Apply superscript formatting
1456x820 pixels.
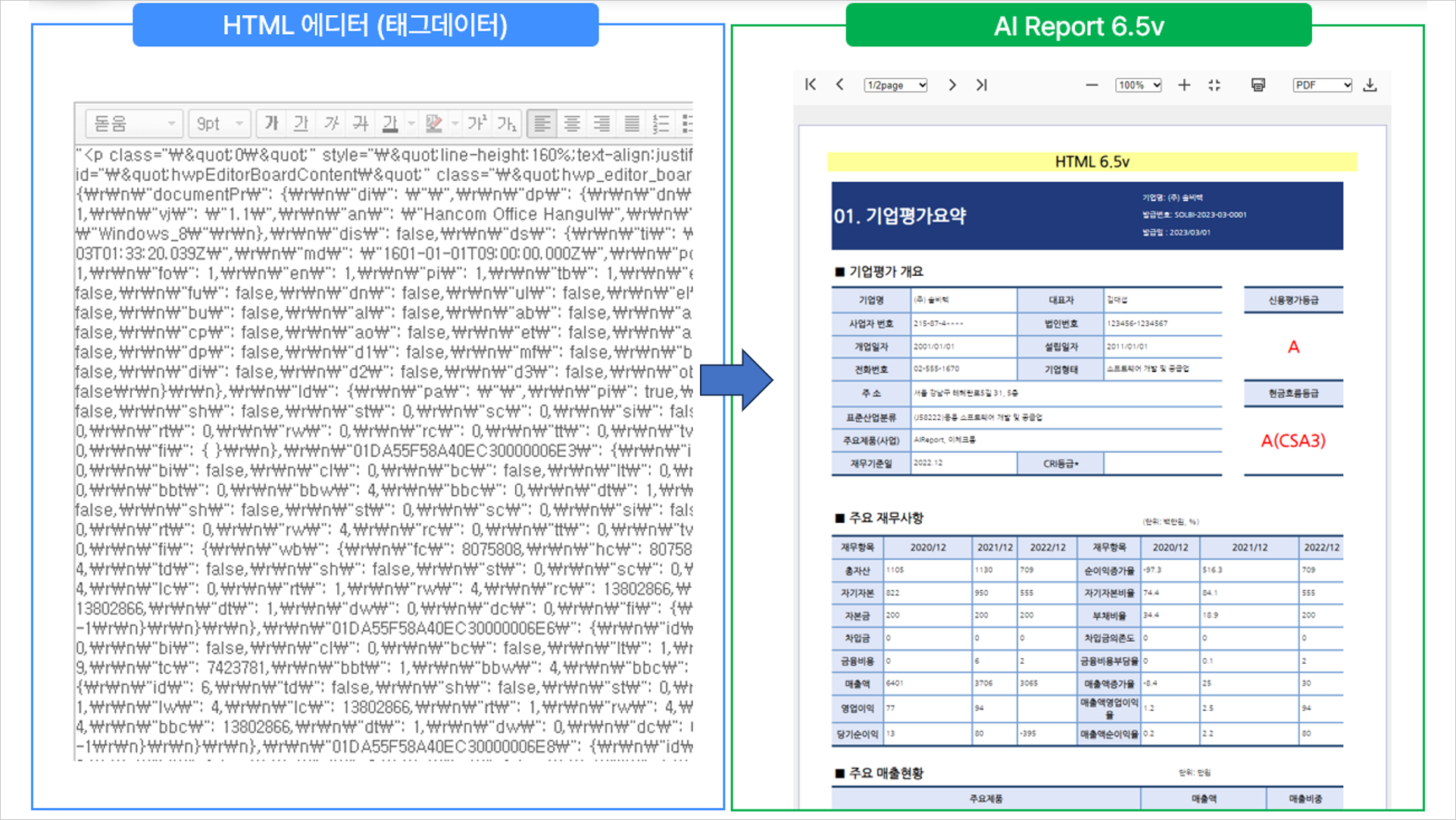tap(477, 123)
